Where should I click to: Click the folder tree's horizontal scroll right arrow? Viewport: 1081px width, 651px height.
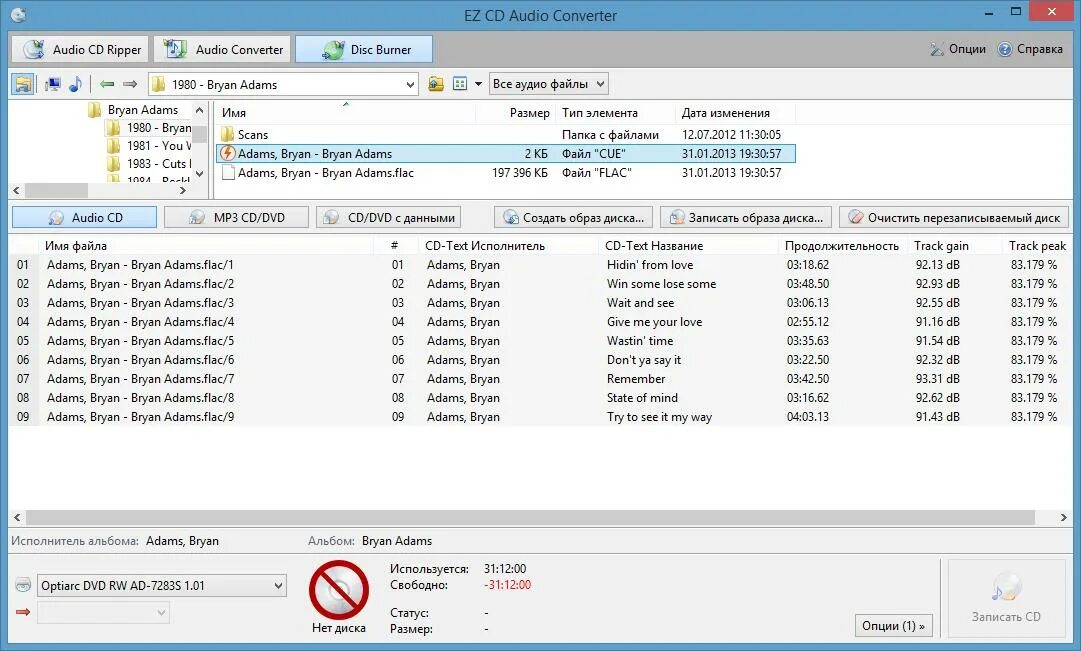pos(183,190)
